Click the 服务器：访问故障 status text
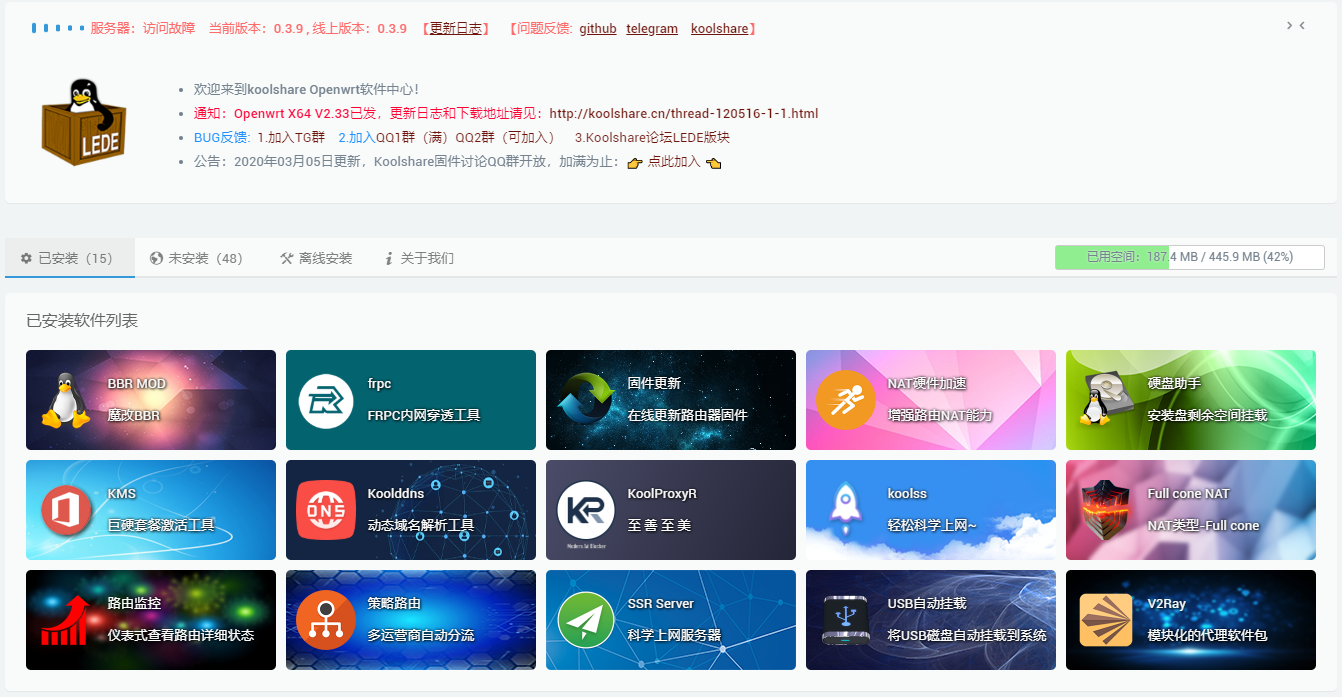 pos(143,29)
